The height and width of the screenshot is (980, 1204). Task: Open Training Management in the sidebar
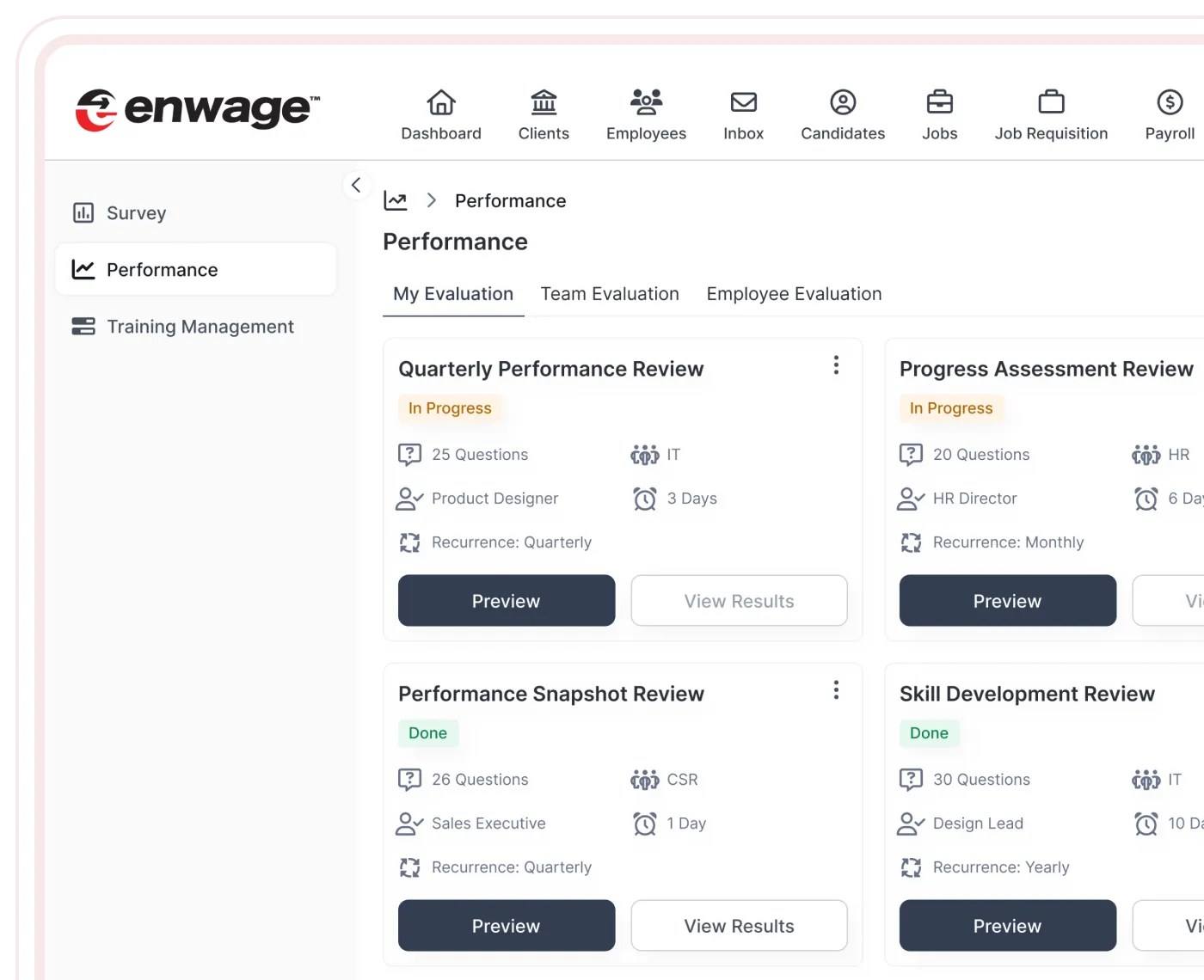pyautogui.click(x=200, y=327)
